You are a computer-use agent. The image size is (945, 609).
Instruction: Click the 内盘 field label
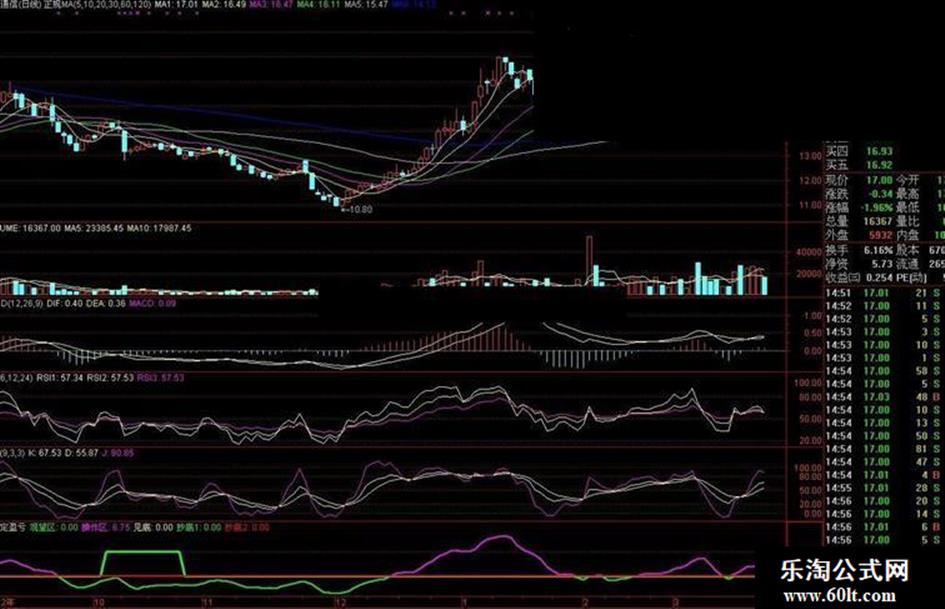point(908,235)
